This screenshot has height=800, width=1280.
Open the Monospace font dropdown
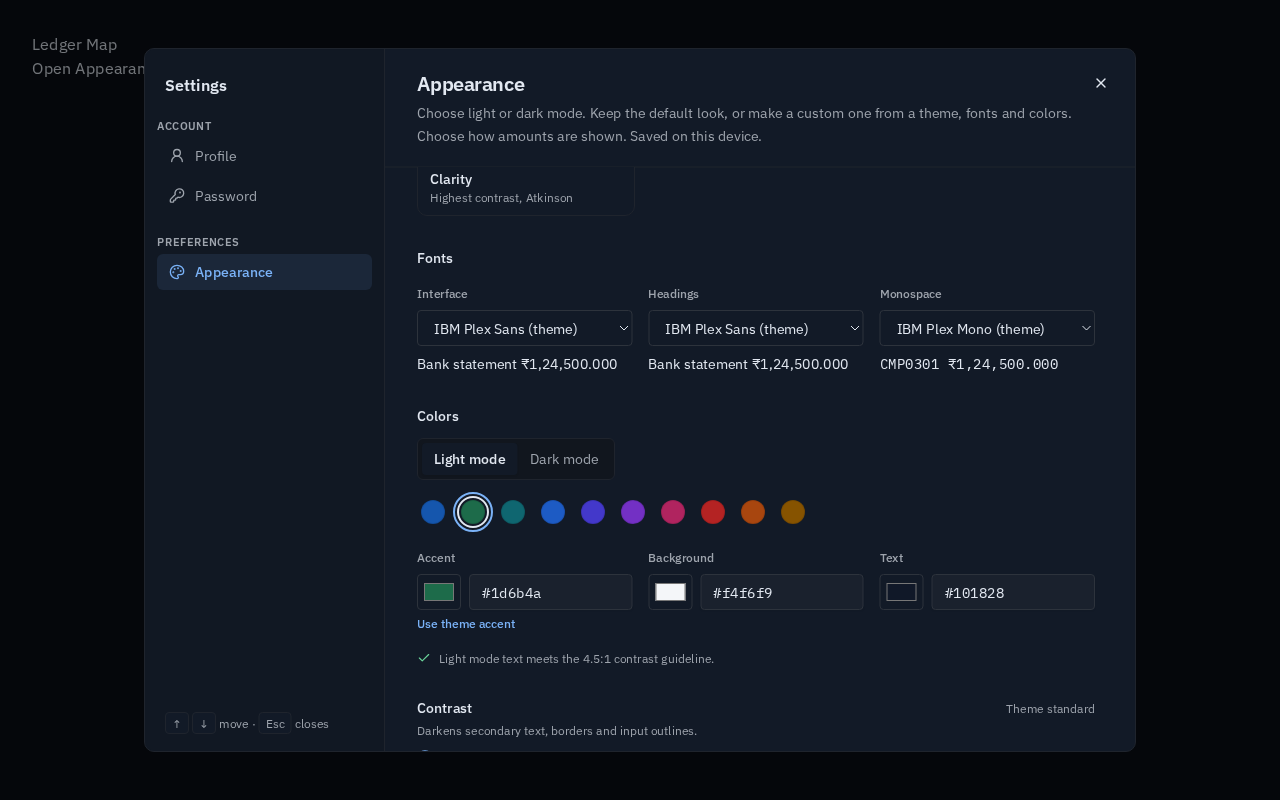[987, 328]
